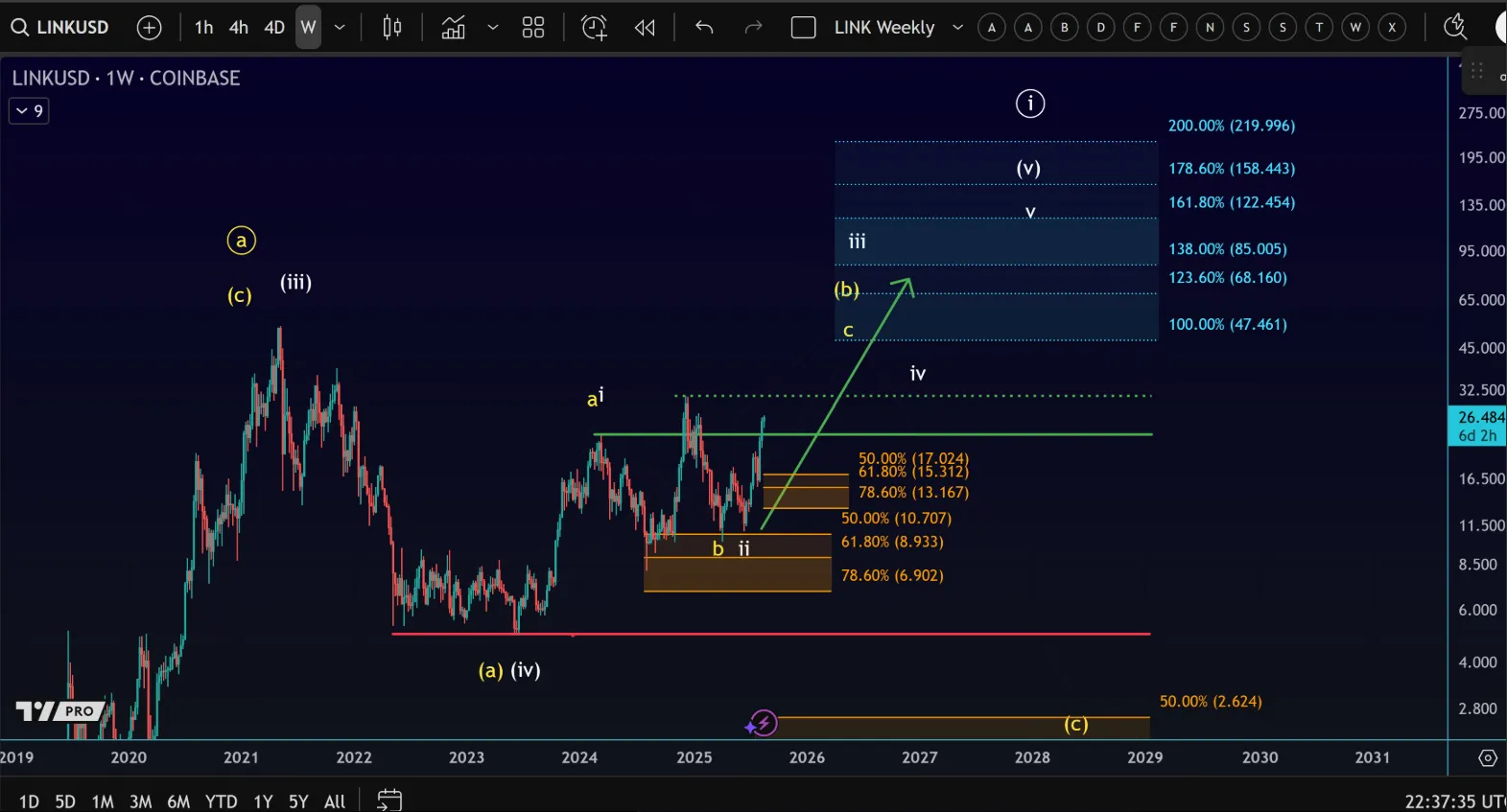Image resolution: width=1507 pixels, height=812 pixels.
Task: Select the YTD date range
Action: pyautogui.click(x=221, y=800)
